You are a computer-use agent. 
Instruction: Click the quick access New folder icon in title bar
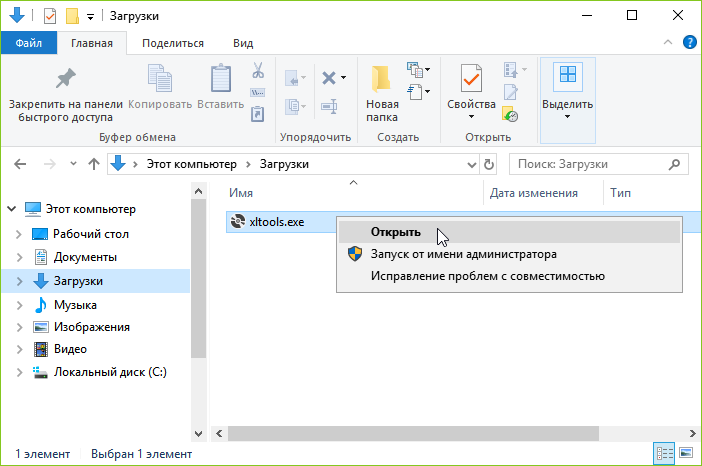(x=72, y=17)
